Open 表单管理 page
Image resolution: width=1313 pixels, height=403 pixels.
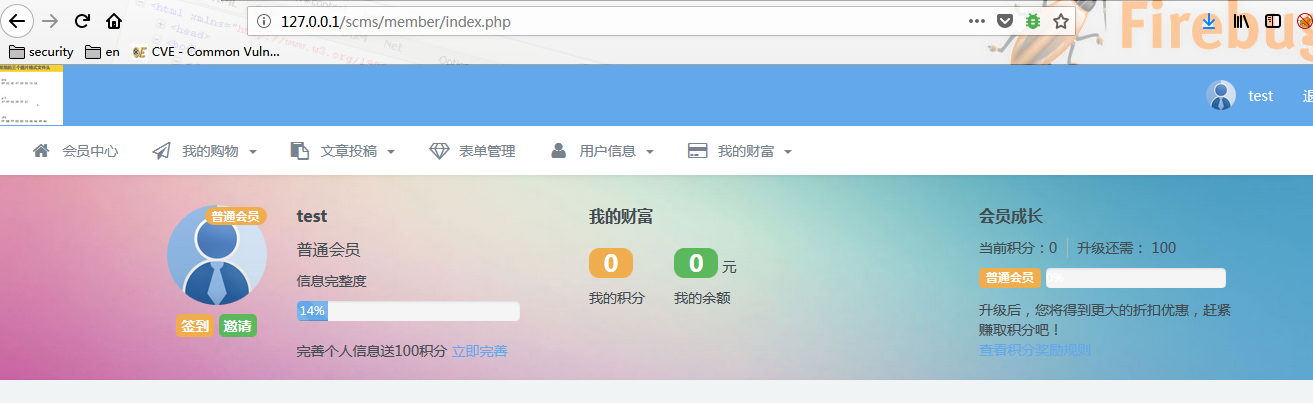click(x=487, y=151)
